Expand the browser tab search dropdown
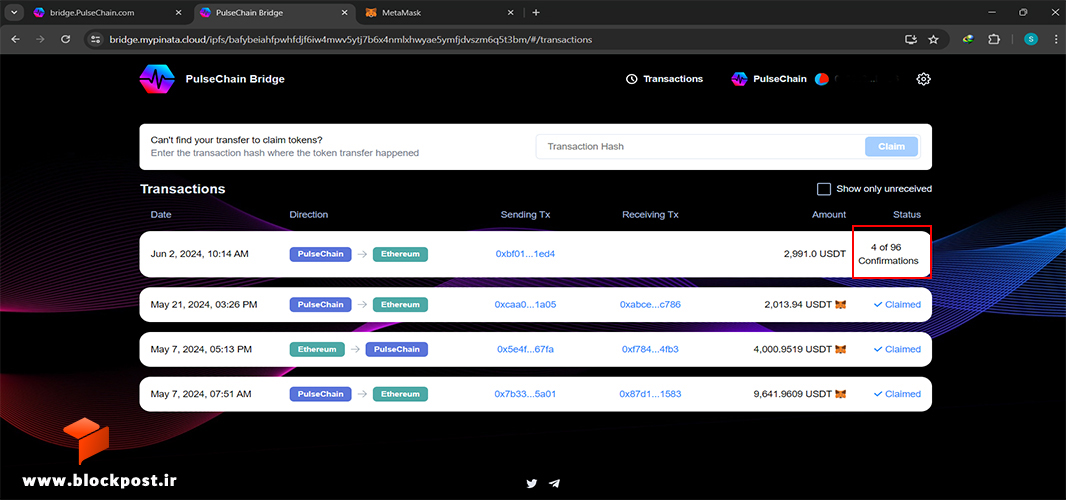Viewport: 1066px width, 500px height. (x=14, y=12)
